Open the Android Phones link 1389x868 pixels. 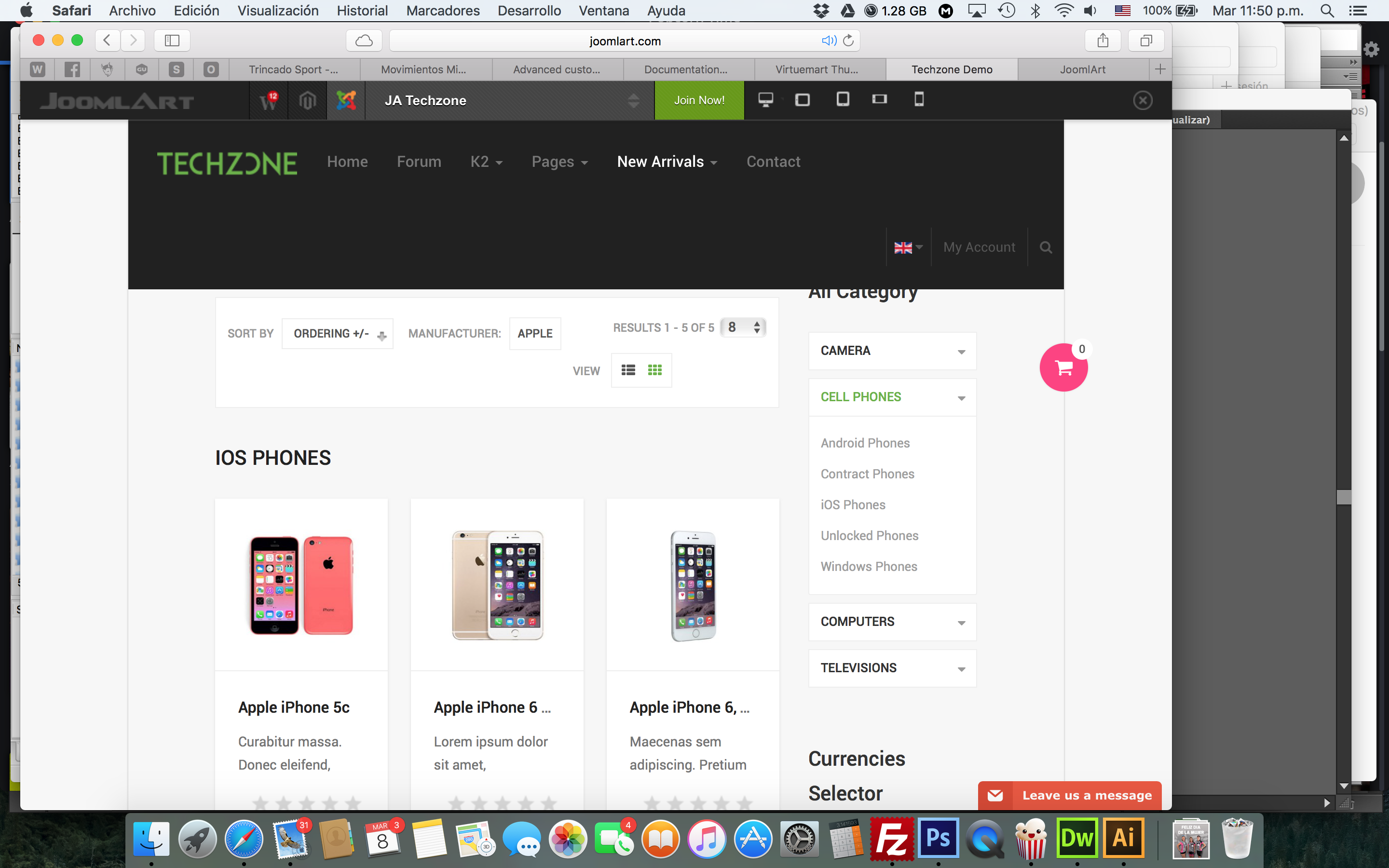pos(865,443)
